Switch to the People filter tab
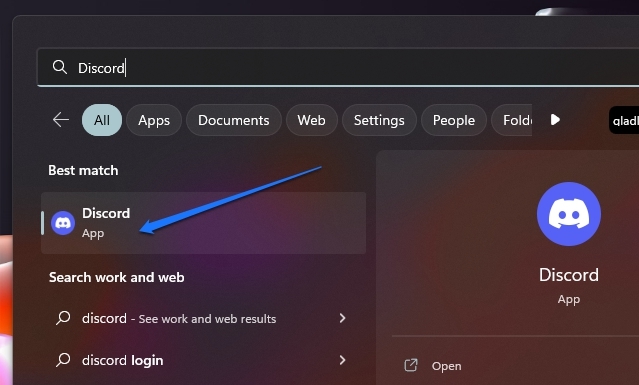This screenshot has width=639, height=385. (x=454, y=120)
